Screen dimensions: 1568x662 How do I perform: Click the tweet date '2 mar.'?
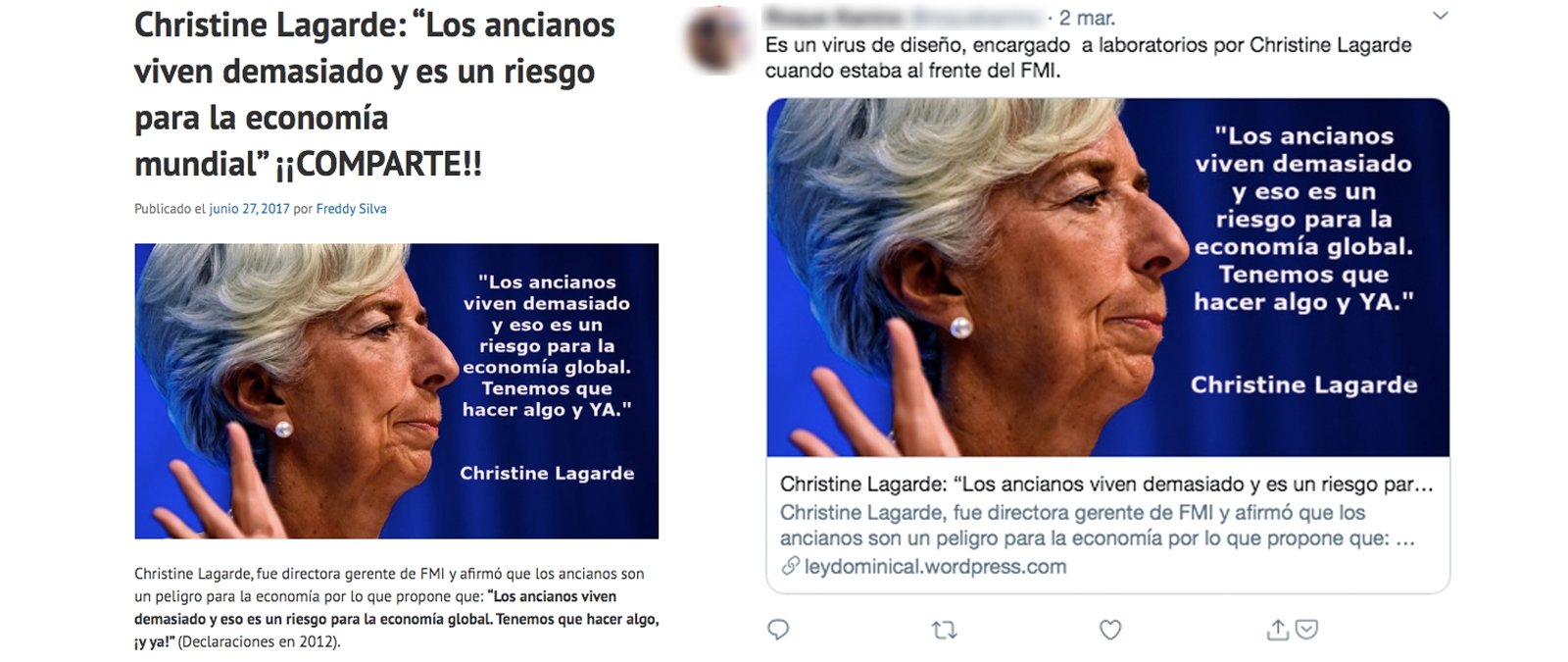(1087, 18)
